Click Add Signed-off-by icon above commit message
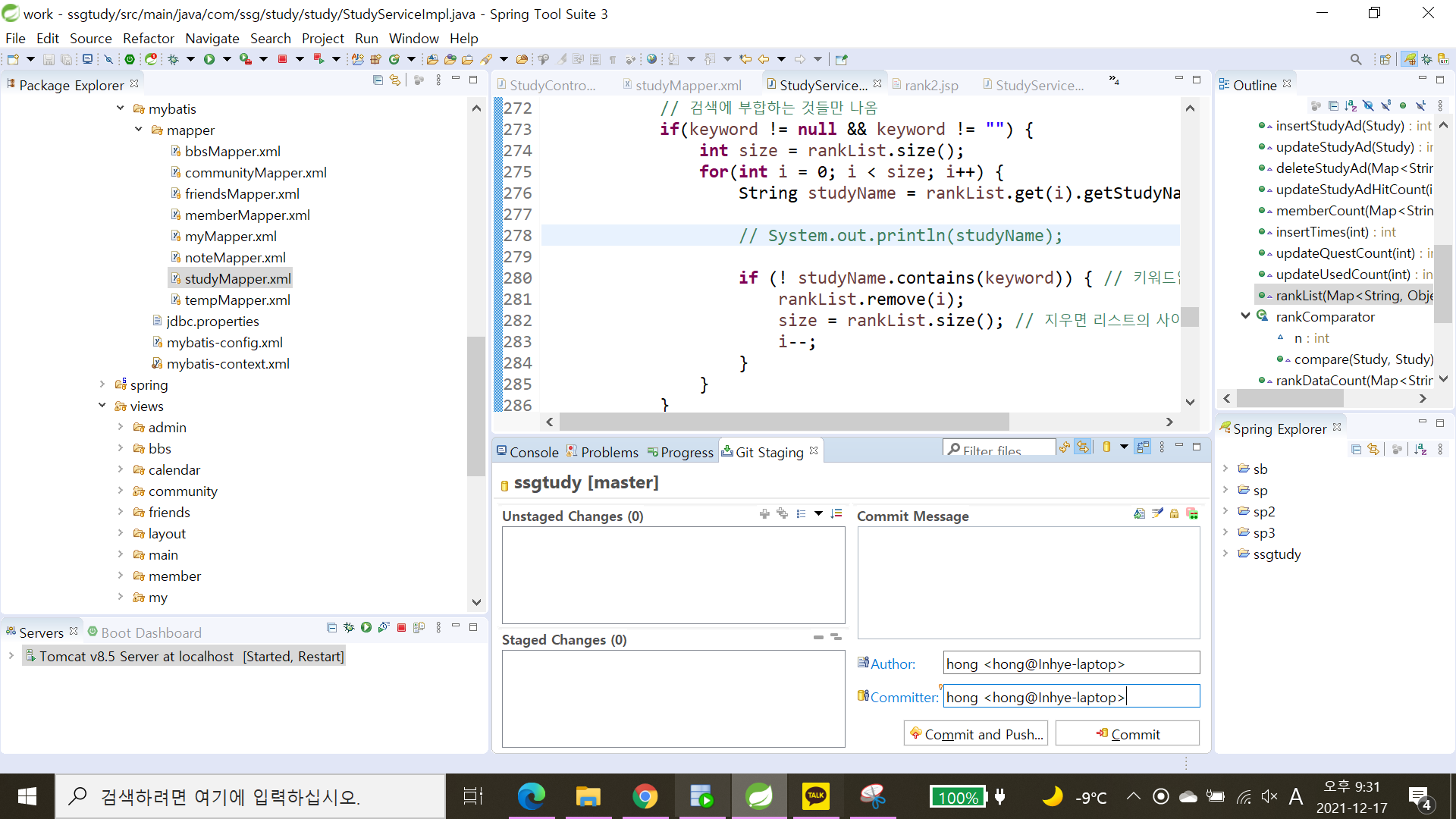1456x819 pixels. tap(1157, 514)
